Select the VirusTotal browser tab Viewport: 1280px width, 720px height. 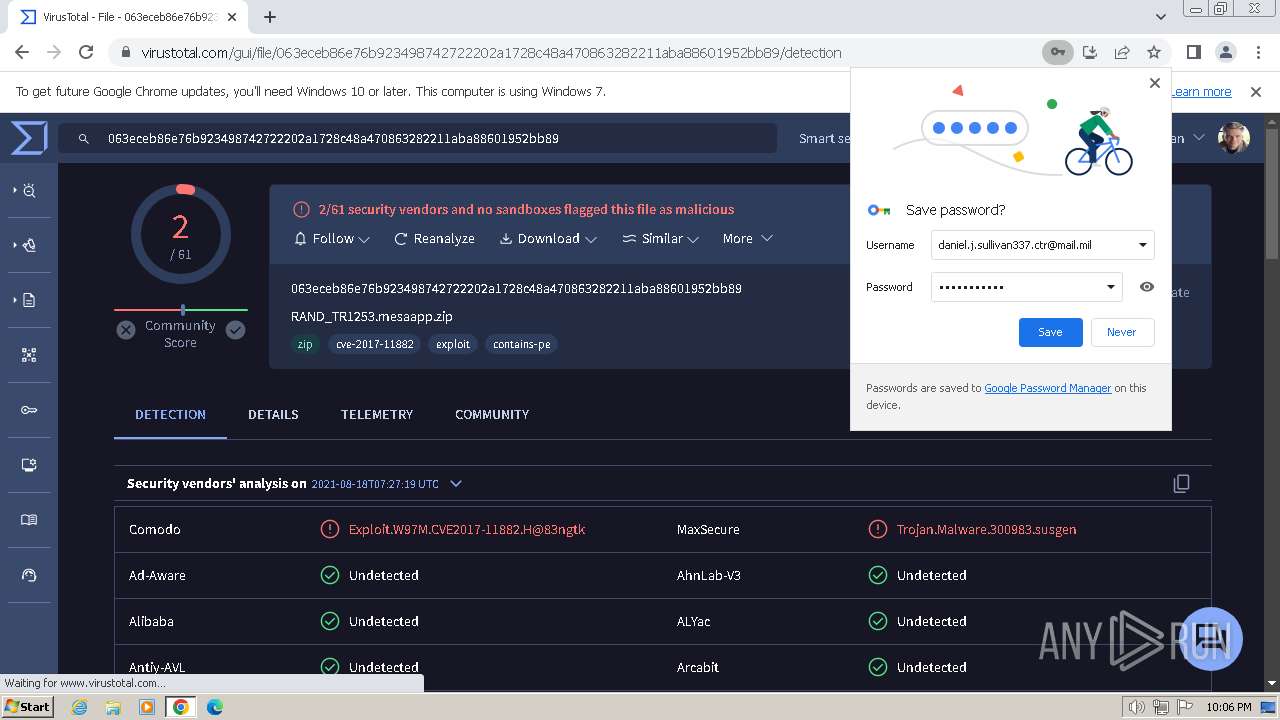pyautogui.click(x=130, y=17)
